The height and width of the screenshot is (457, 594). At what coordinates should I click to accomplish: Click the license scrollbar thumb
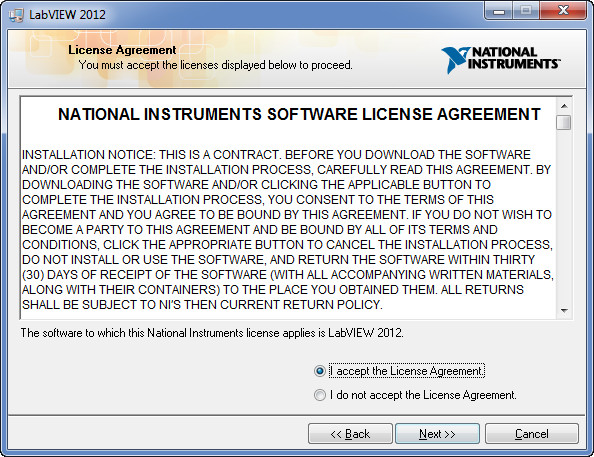[x=564, y=123]
